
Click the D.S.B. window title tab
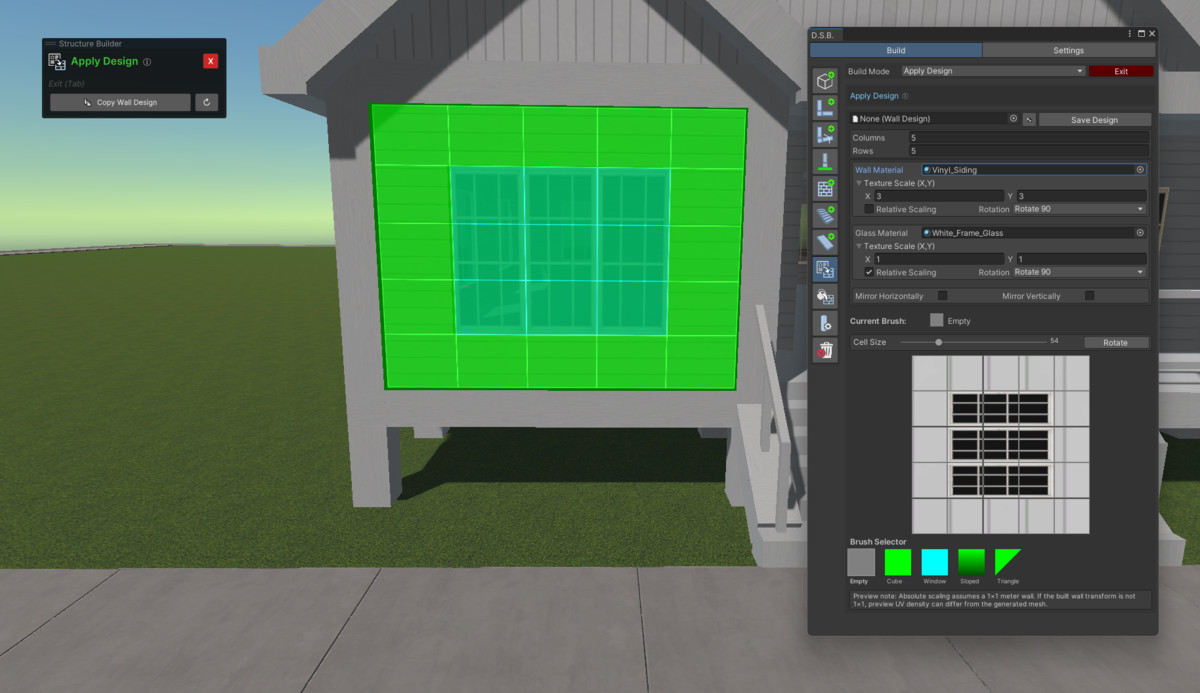[827, 34]
